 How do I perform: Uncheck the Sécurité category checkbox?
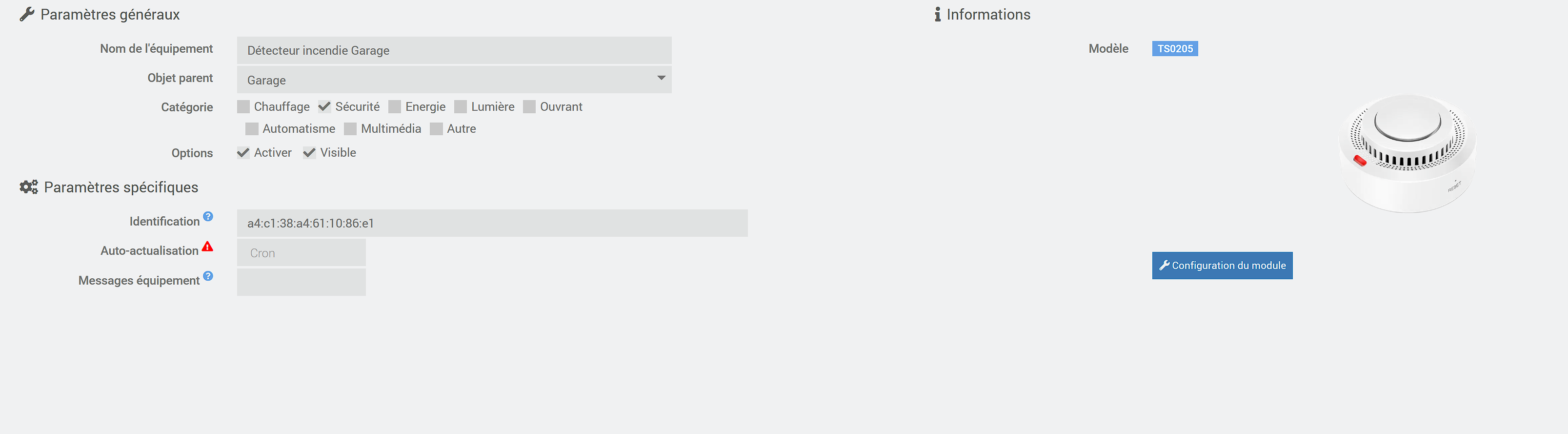(324, 107)
